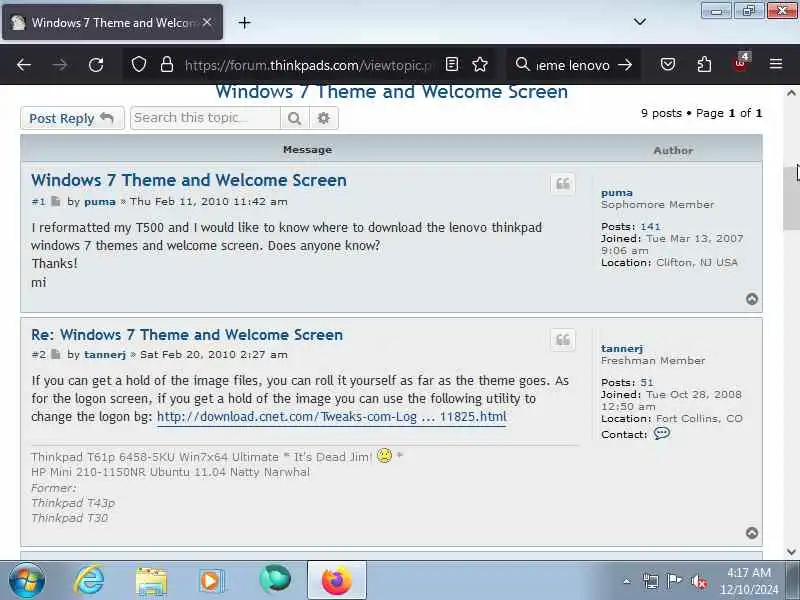The image size is (800, 600).
Task: Jump to top from puma's post
Action: [x=752, y=299]
